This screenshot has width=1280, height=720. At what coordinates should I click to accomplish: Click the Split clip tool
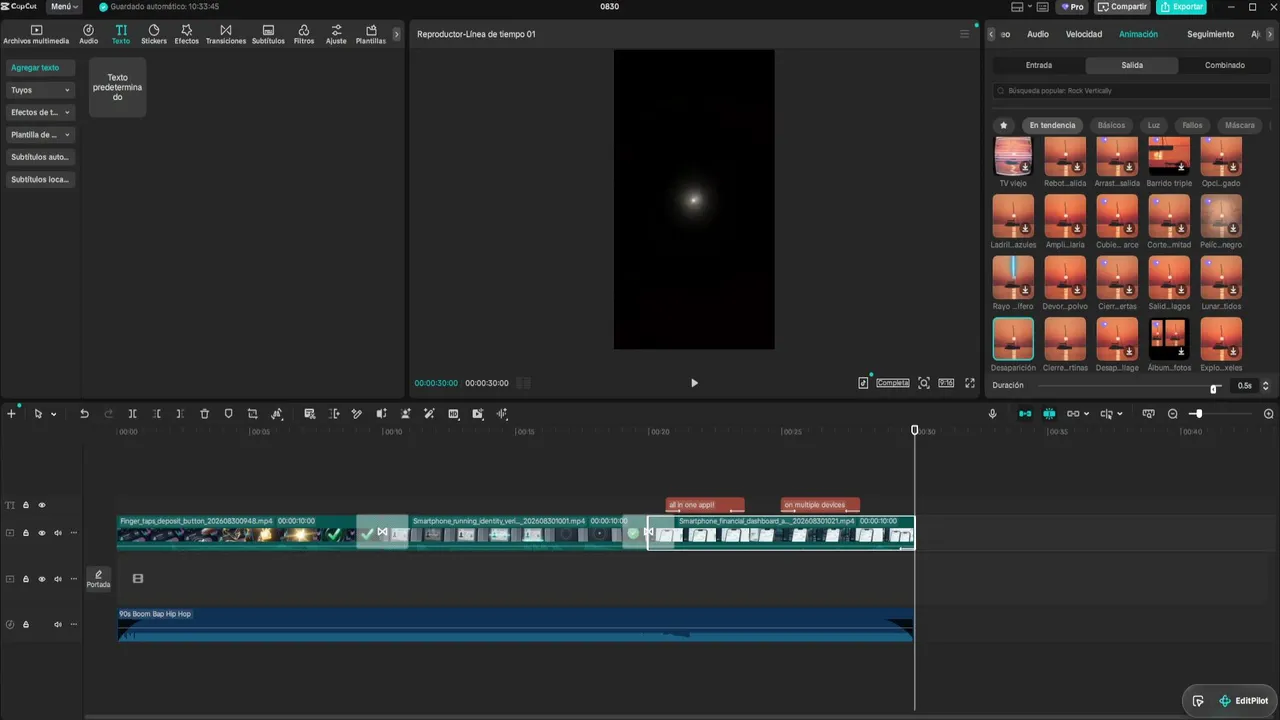click(x=132, y=414)
